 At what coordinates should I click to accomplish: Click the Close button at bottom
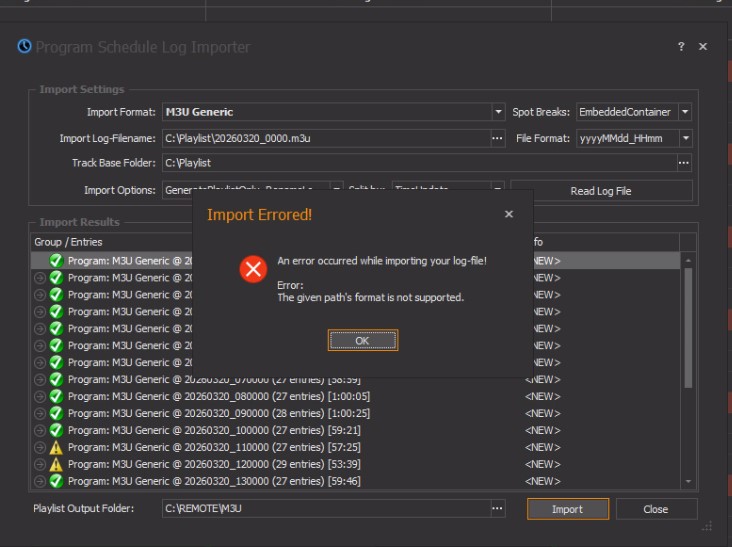click(x=655, y=509)
